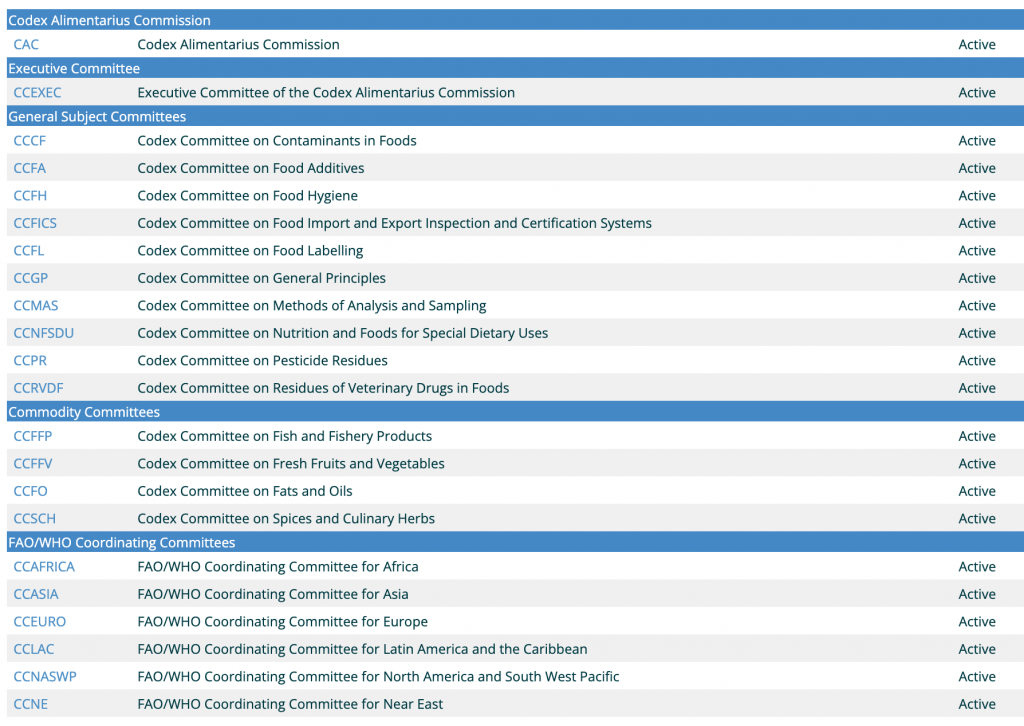
Task: Select the CCSCH link
Action: pos(35,518)
